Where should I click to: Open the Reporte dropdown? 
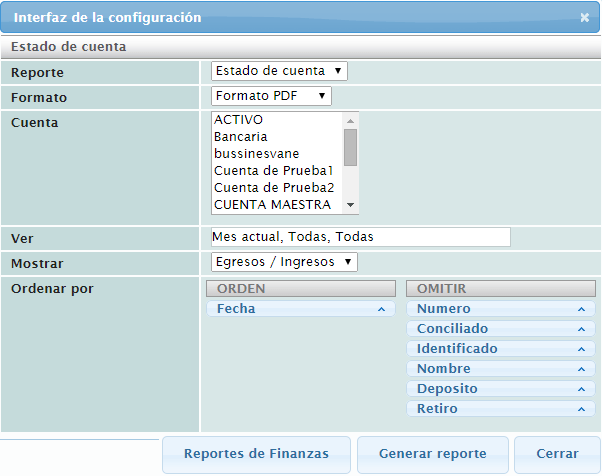(279, 71)
